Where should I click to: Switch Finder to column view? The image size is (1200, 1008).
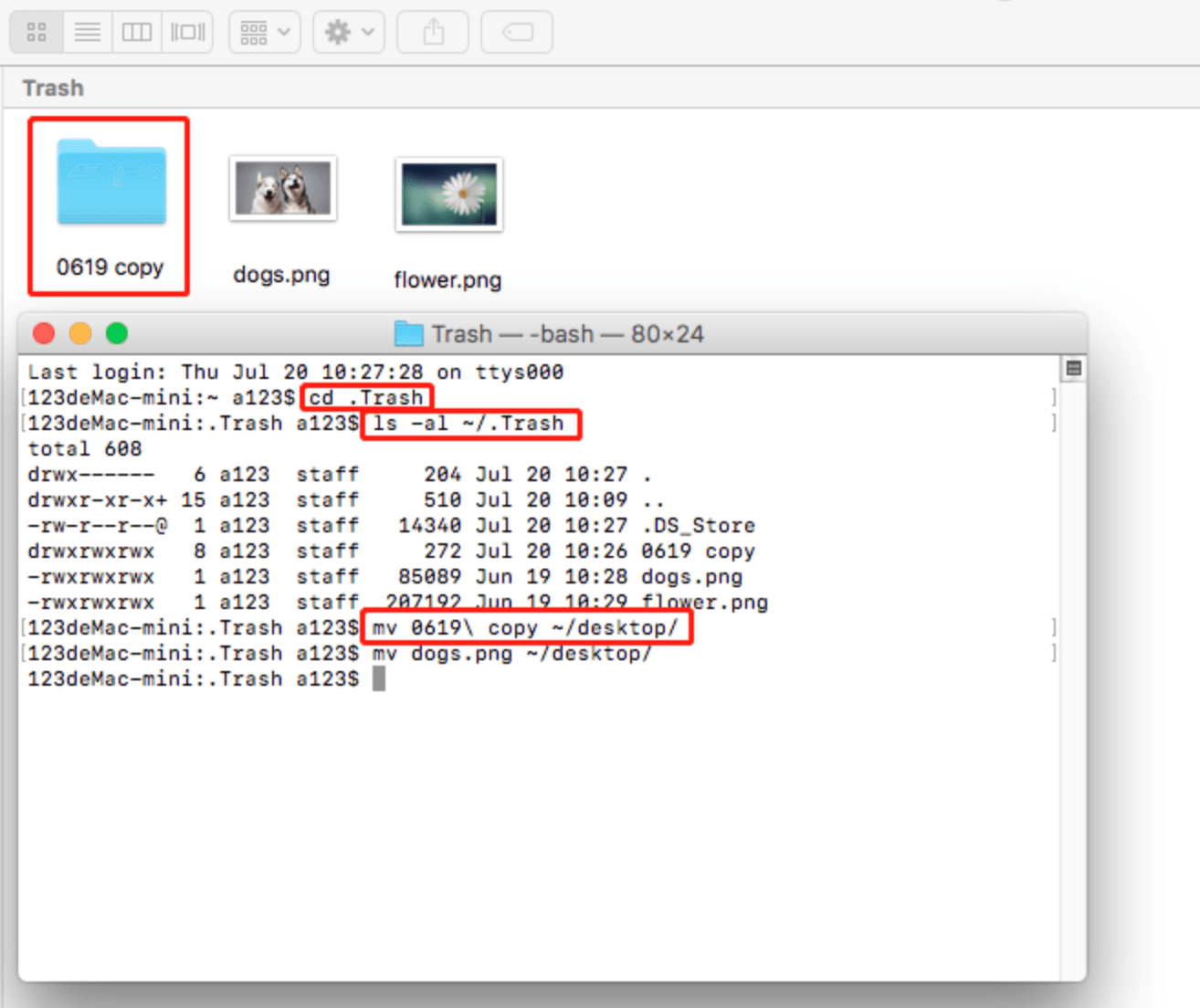tap(136, 31)
